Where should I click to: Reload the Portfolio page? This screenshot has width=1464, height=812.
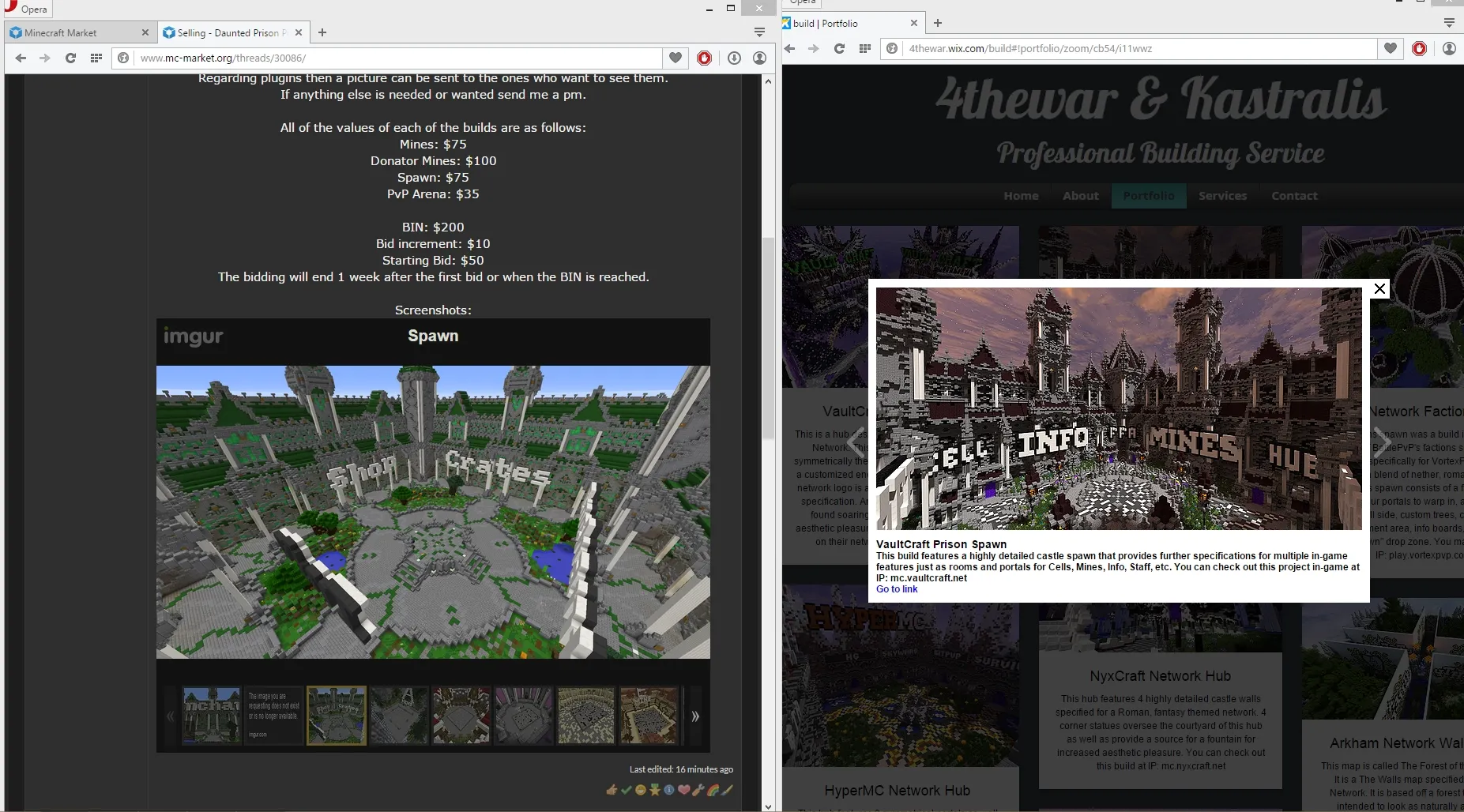[x=839, y=48]
